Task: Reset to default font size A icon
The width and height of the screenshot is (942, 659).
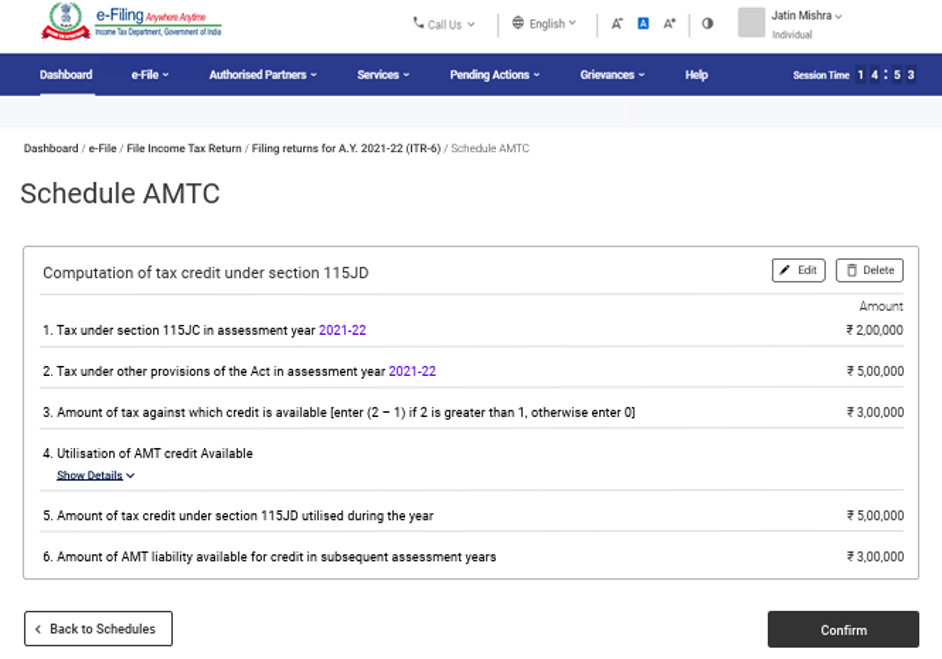Action: pyautogui.click(x=643, y=23)
